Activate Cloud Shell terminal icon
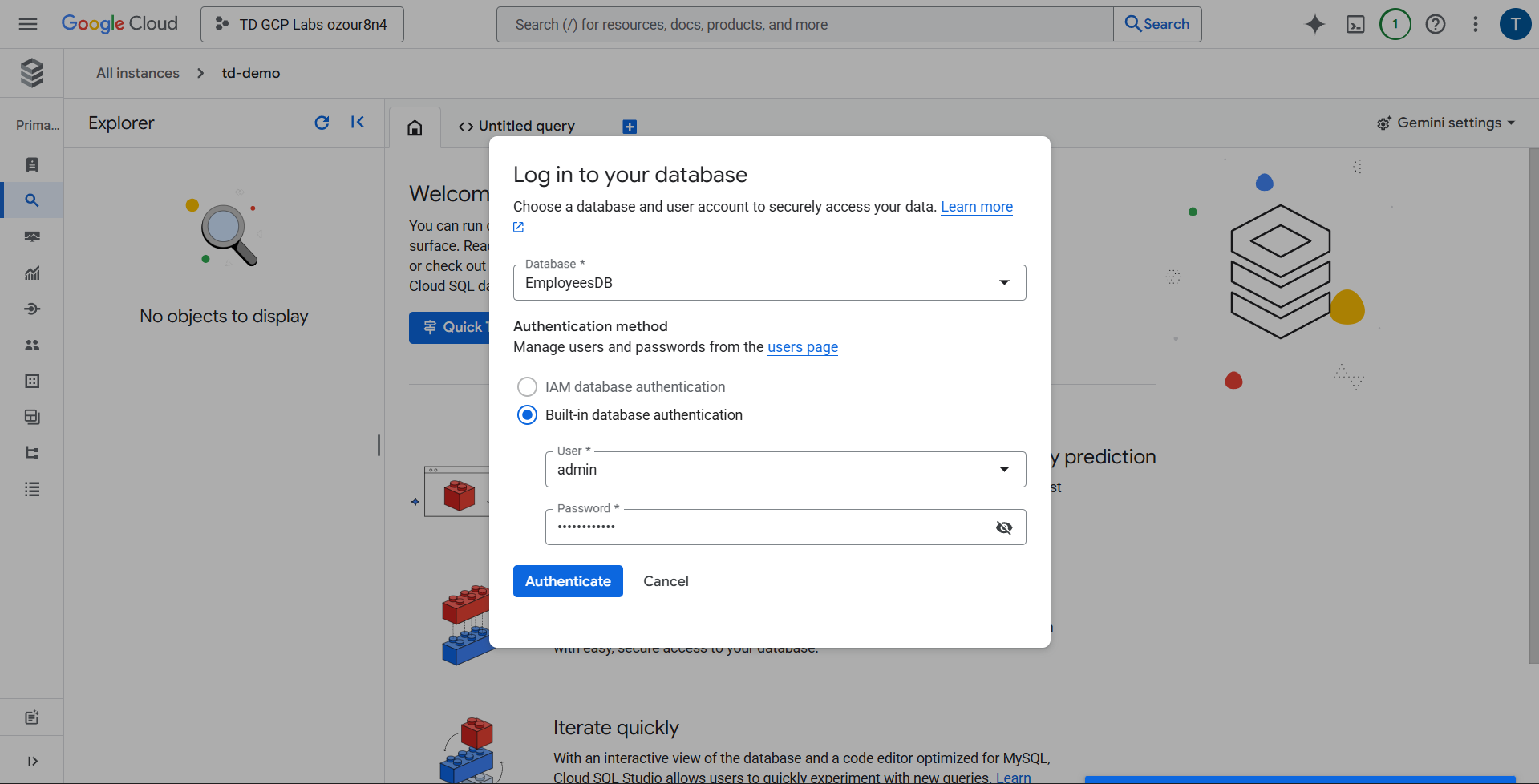 tap(1355, 24)
